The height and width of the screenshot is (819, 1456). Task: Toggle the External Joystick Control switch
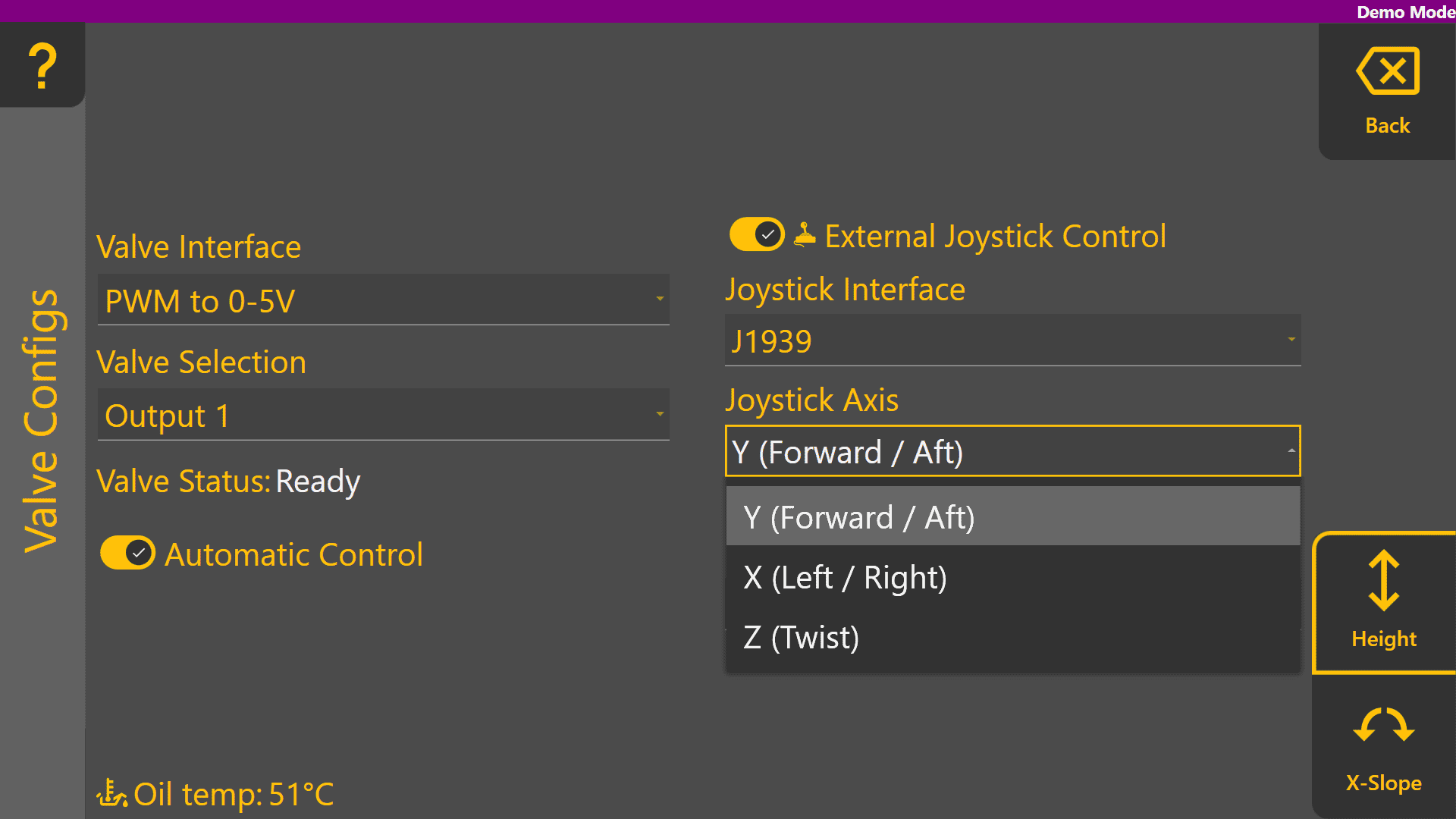(757, 235)
